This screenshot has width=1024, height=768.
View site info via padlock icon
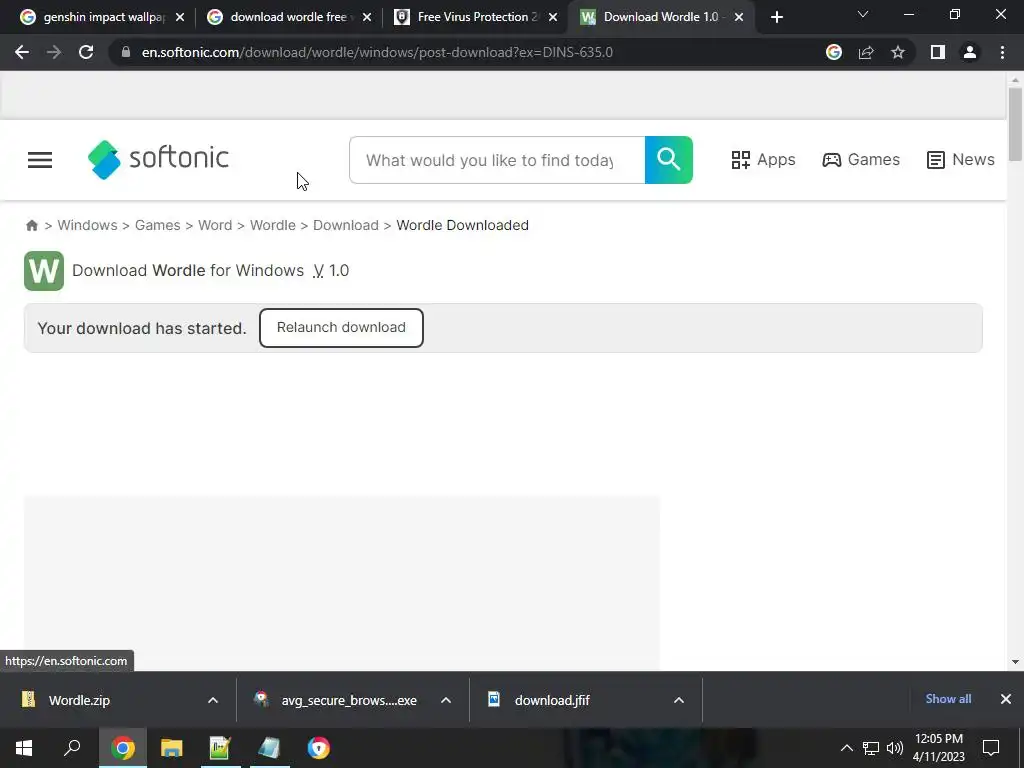pyautogui.click(x=126, y=52)
